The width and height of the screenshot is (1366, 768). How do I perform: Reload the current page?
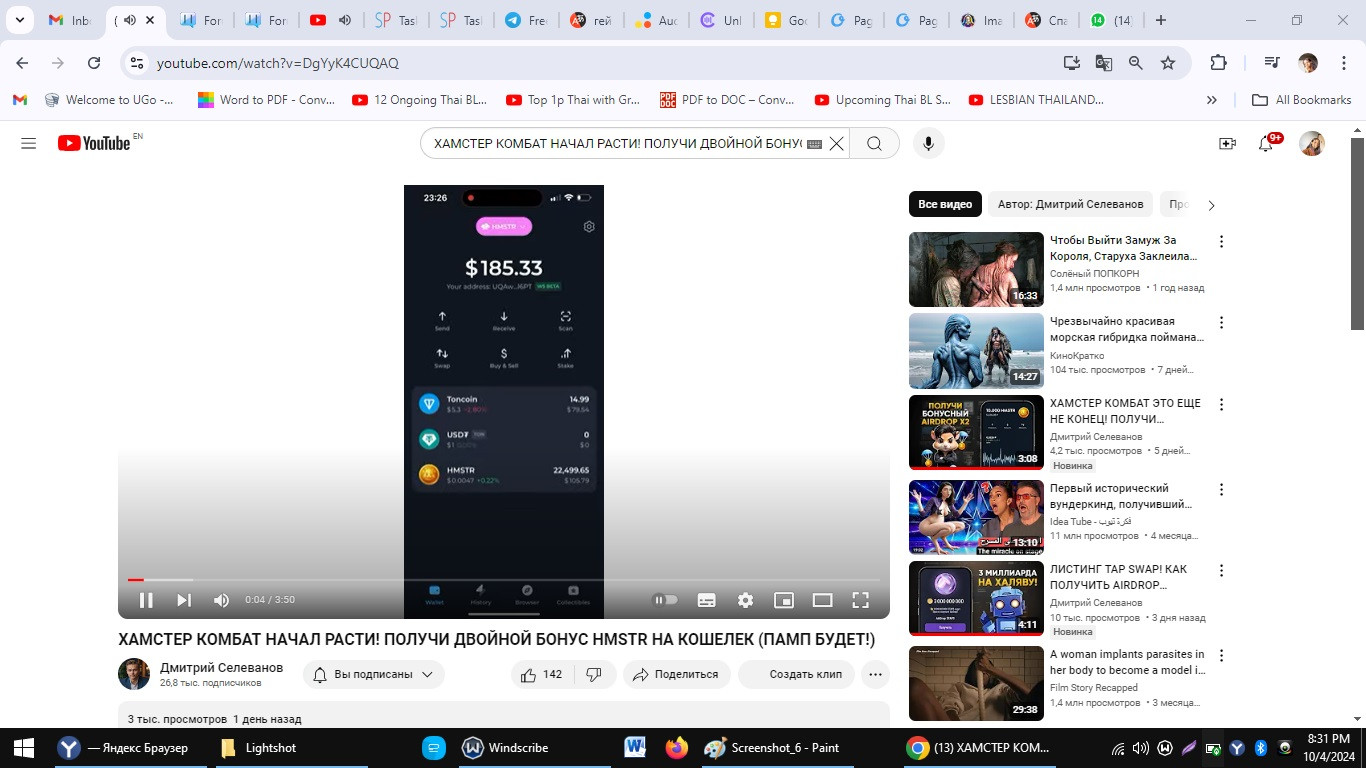(x=94, y=63)
